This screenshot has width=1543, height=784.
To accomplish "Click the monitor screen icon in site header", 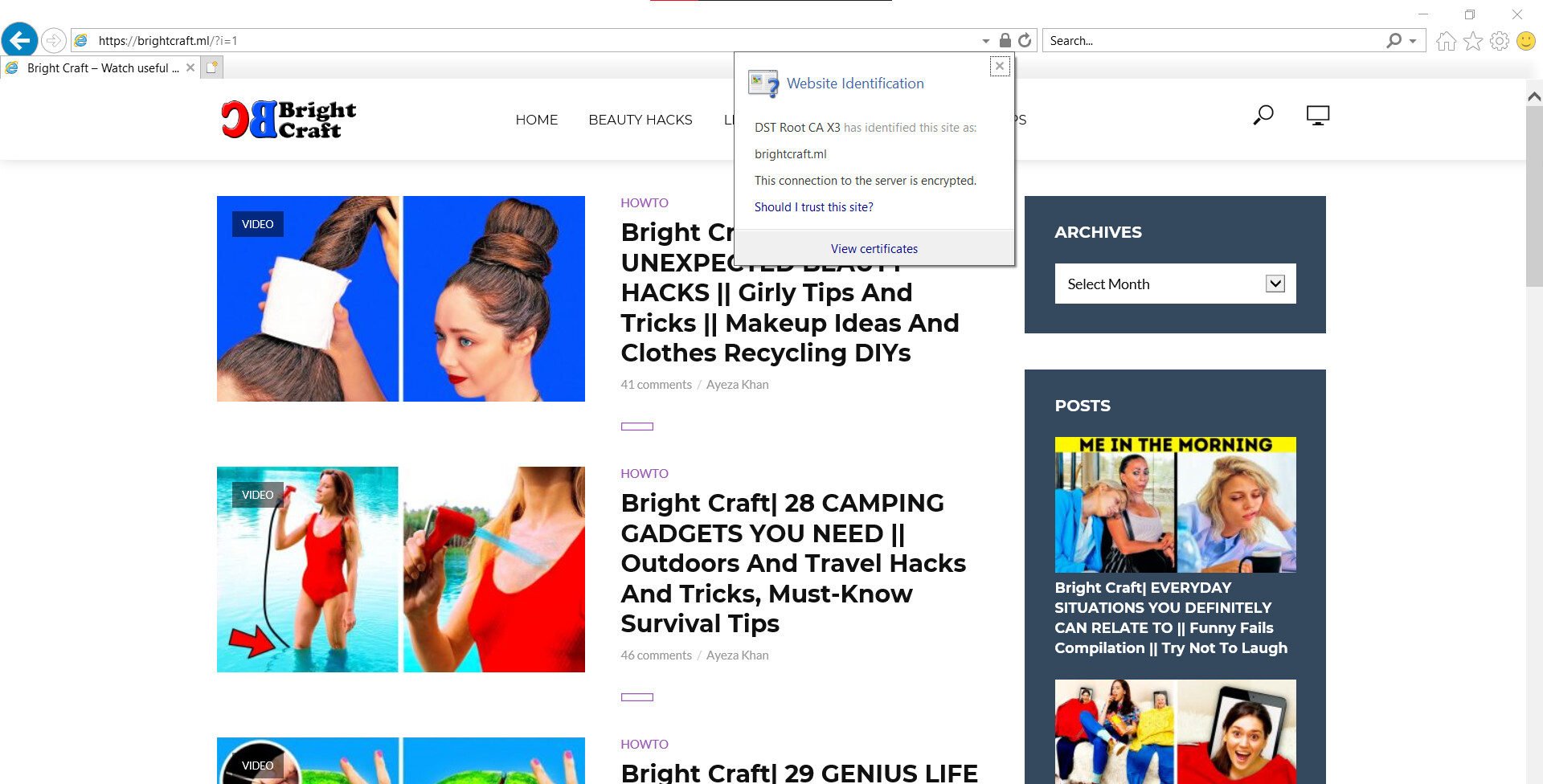I will [x=1318, y=116].
